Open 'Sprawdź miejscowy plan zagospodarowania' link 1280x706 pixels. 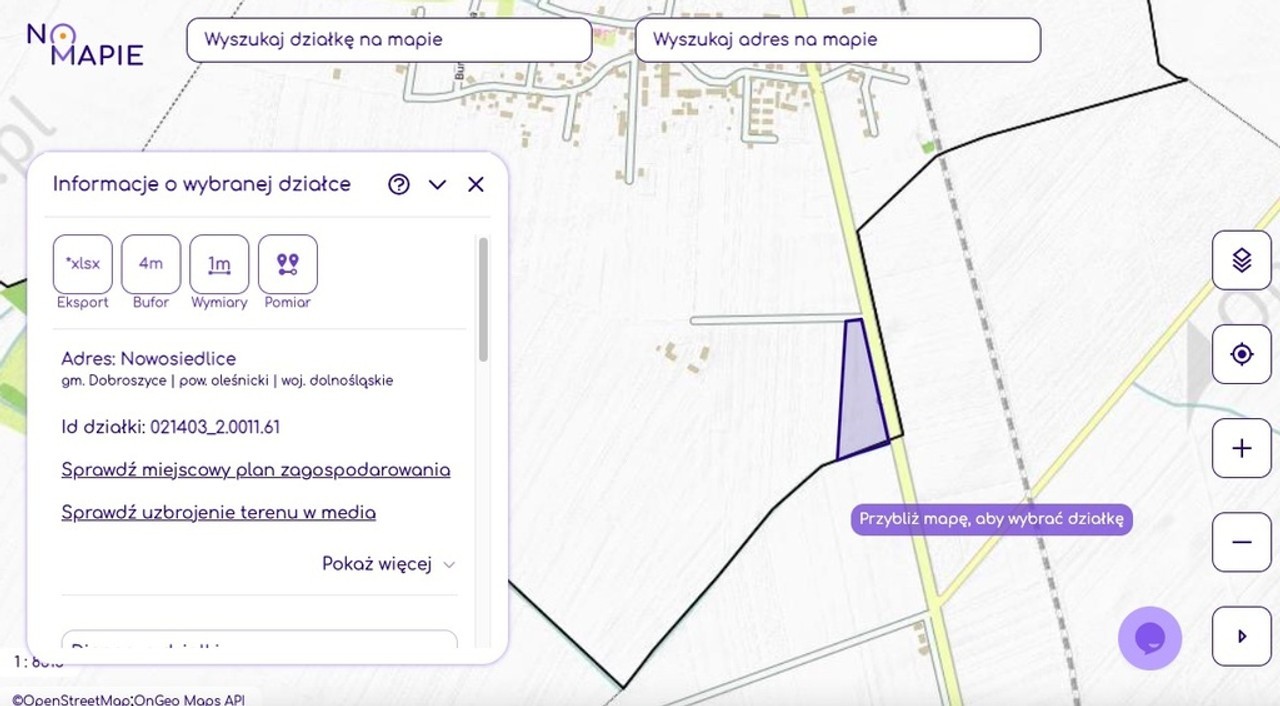pyautogui.click(x=256, y=470)
